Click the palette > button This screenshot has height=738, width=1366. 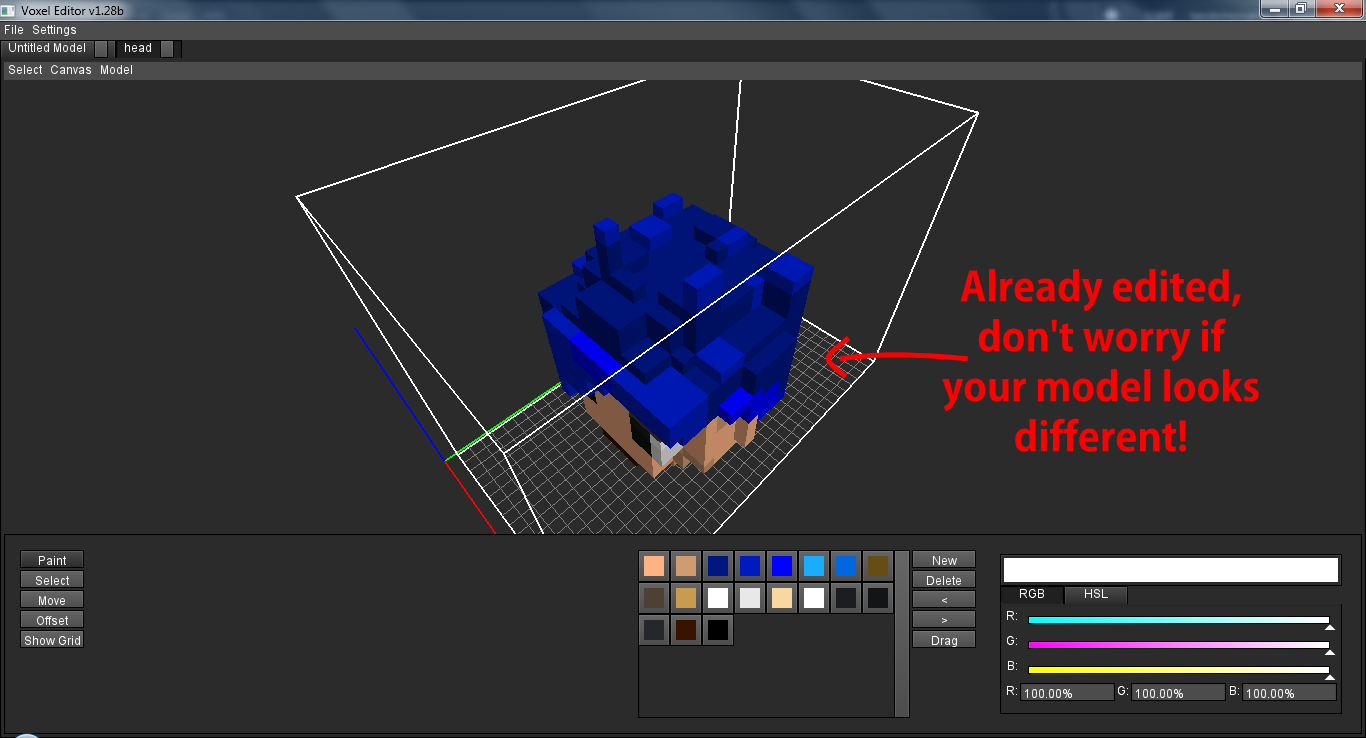click(944, 620)
